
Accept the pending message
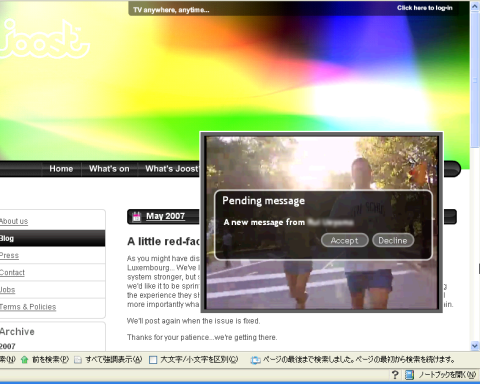345,240
